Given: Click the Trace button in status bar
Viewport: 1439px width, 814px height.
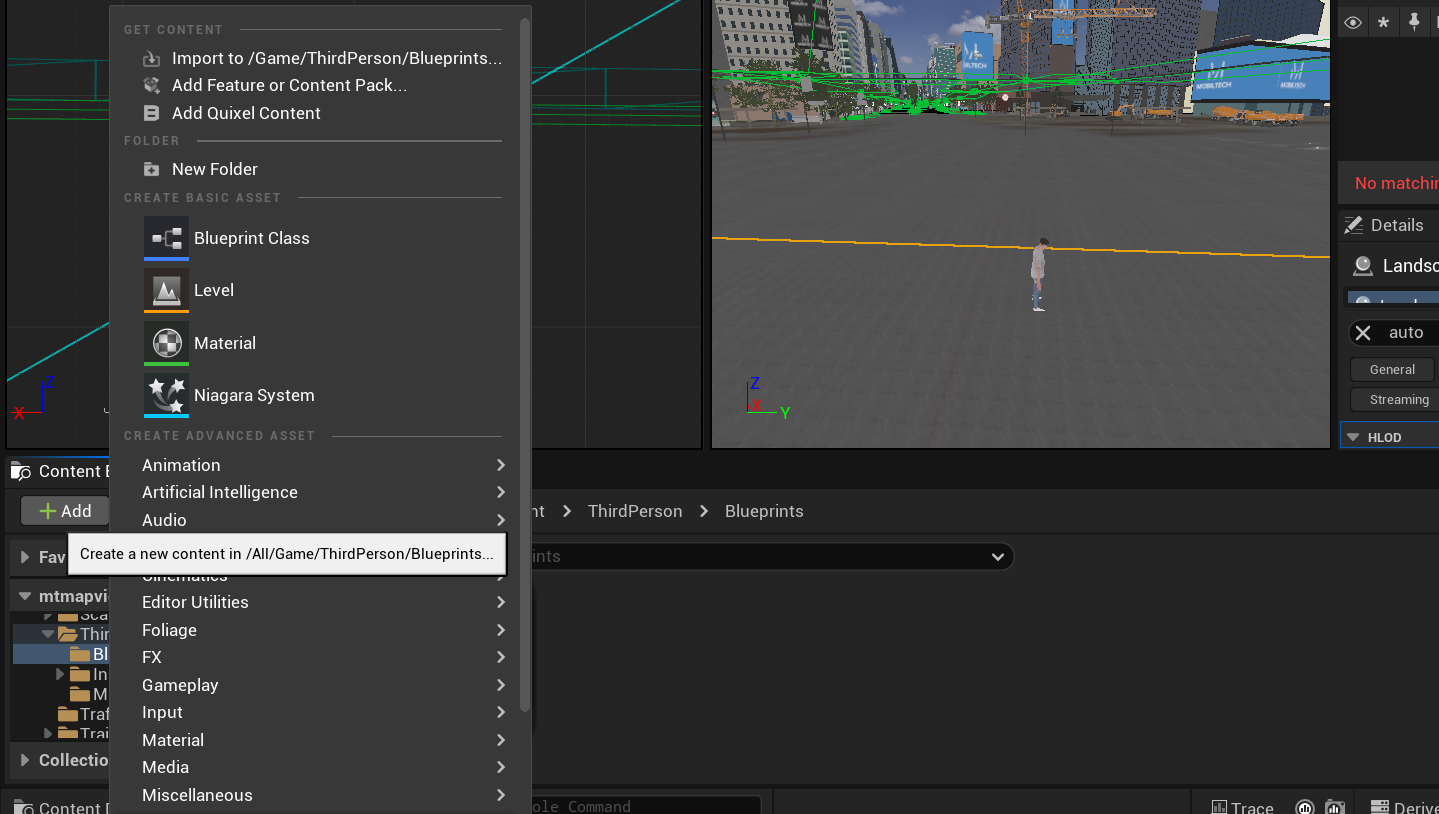Looking at the screenshot, I should 1242,807.
